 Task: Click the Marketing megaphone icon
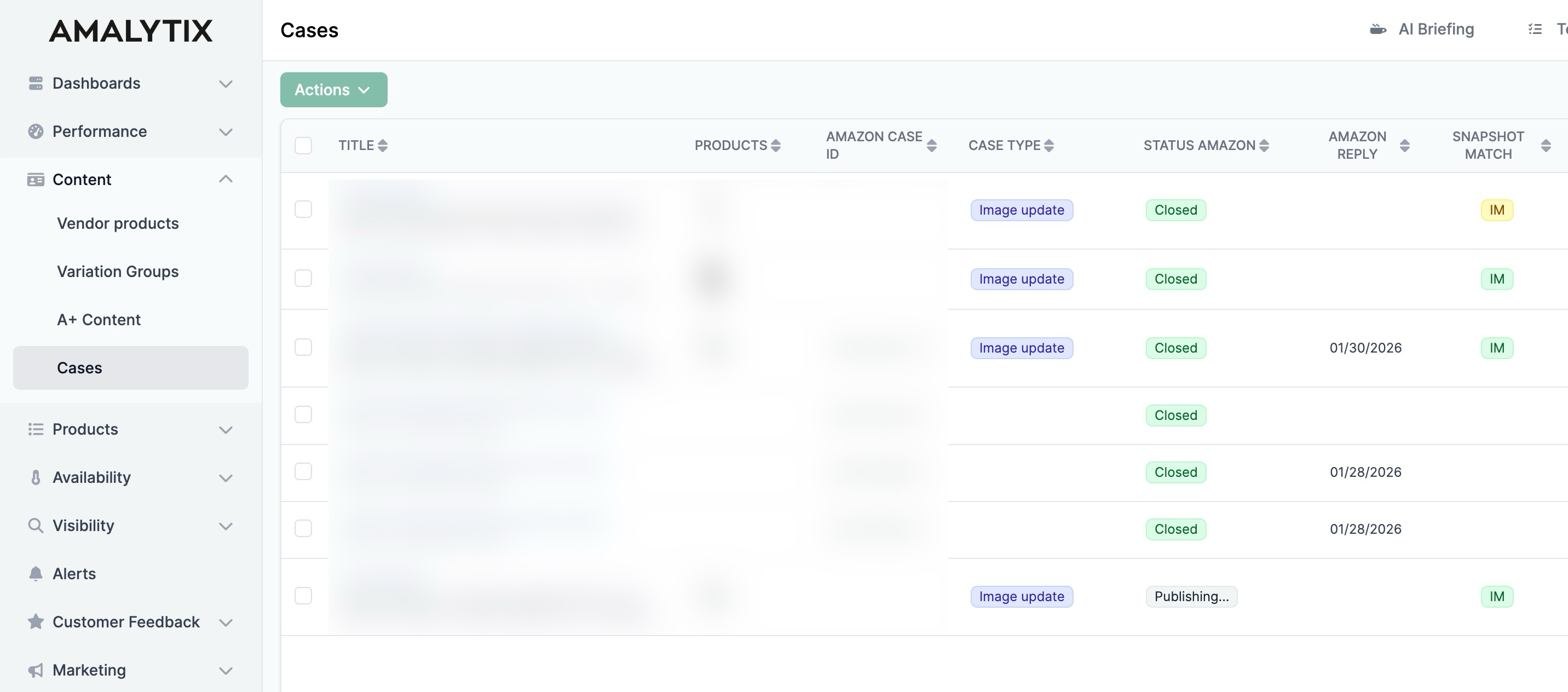(35, 670)
